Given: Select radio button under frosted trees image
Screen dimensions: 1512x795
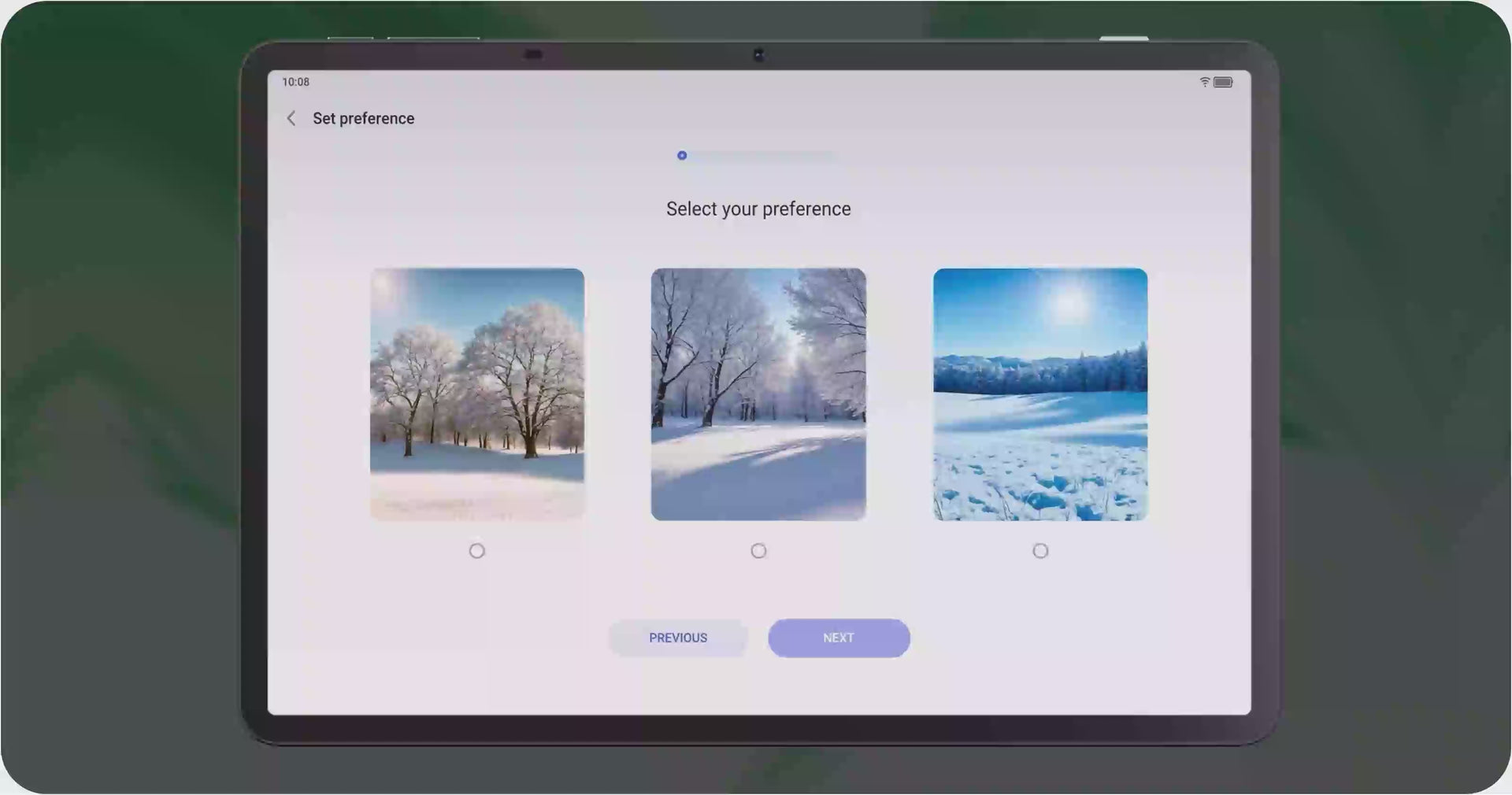Looking at the screenshot, I should click(477, 551).
